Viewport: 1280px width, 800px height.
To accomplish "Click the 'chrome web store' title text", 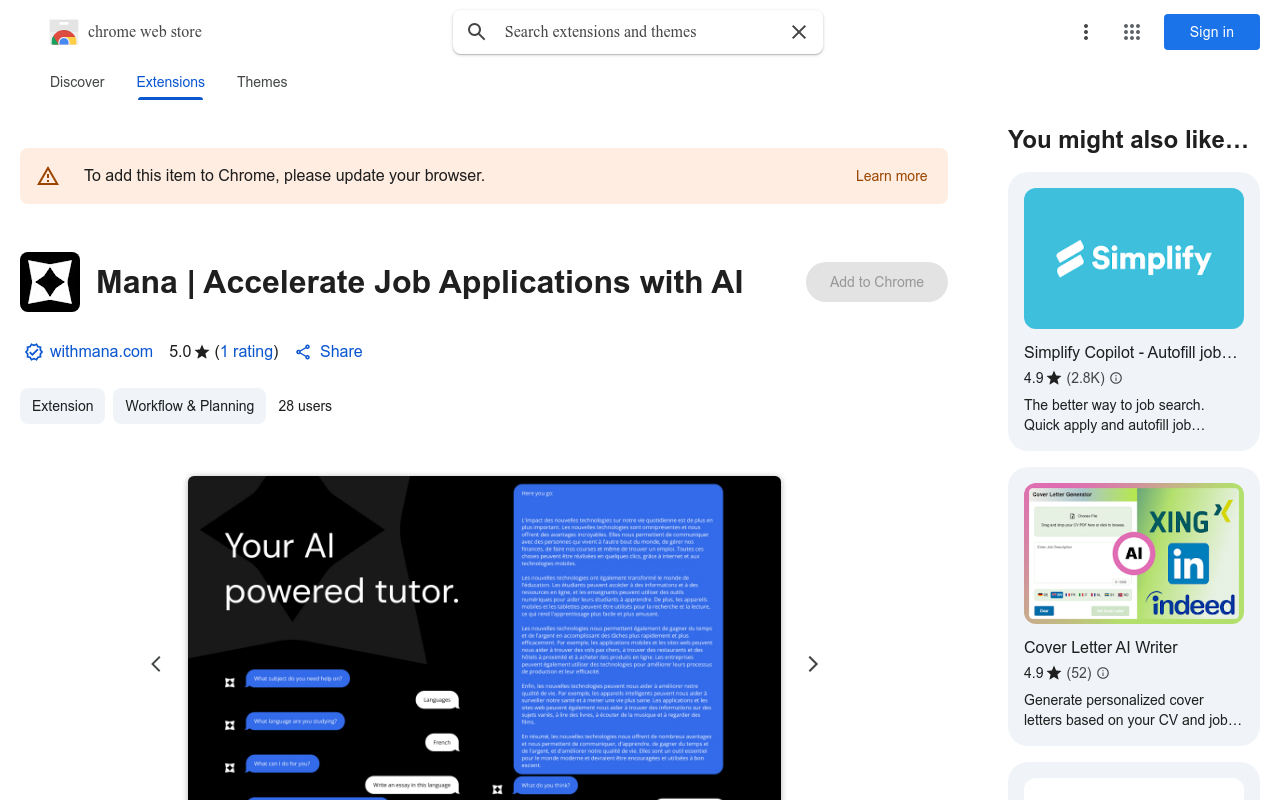I will point(145,32).
